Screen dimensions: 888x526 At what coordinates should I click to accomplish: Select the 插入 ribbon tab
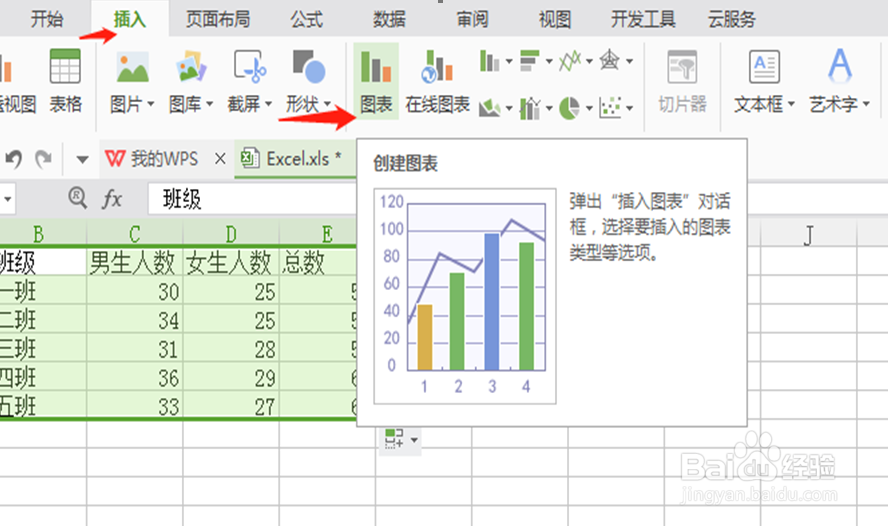point(130,19)
